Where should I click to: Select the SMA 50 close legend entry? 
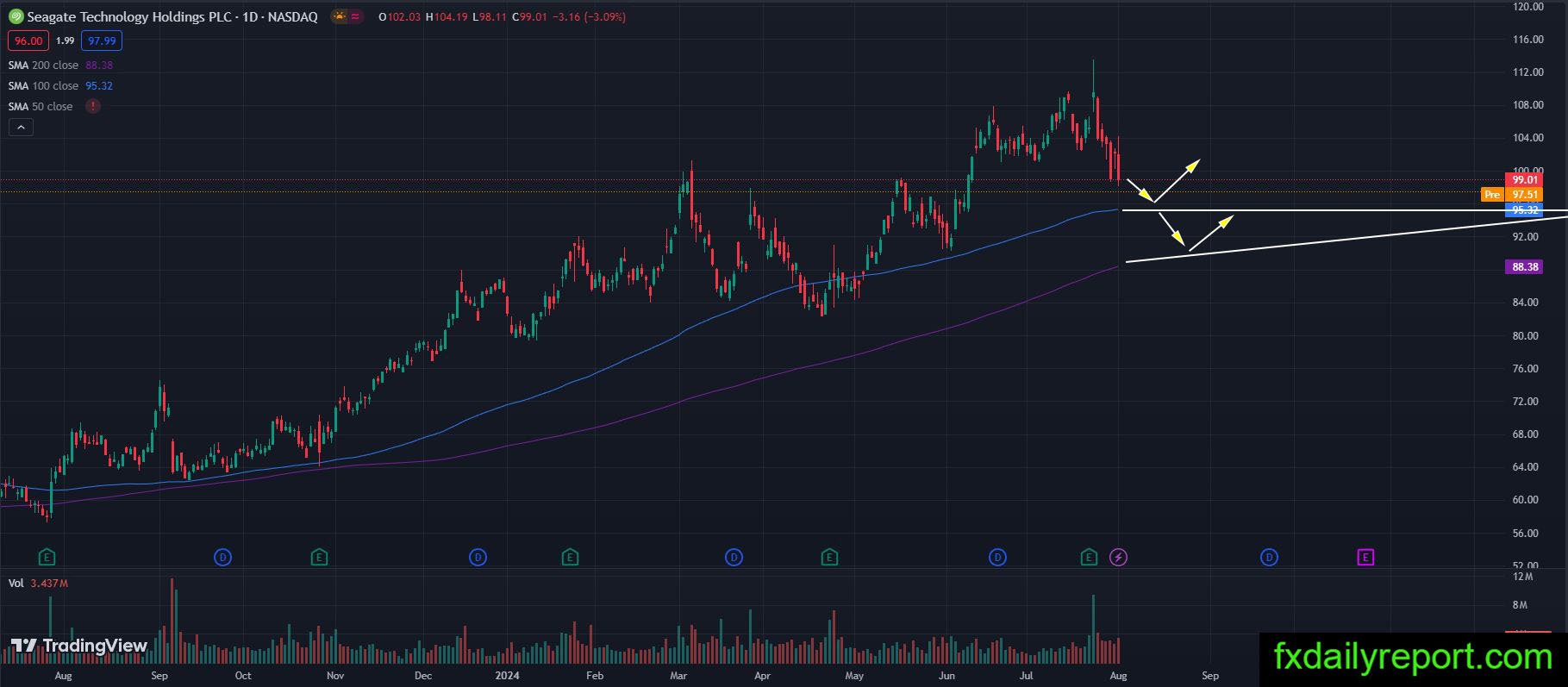(x=41, y=106)
